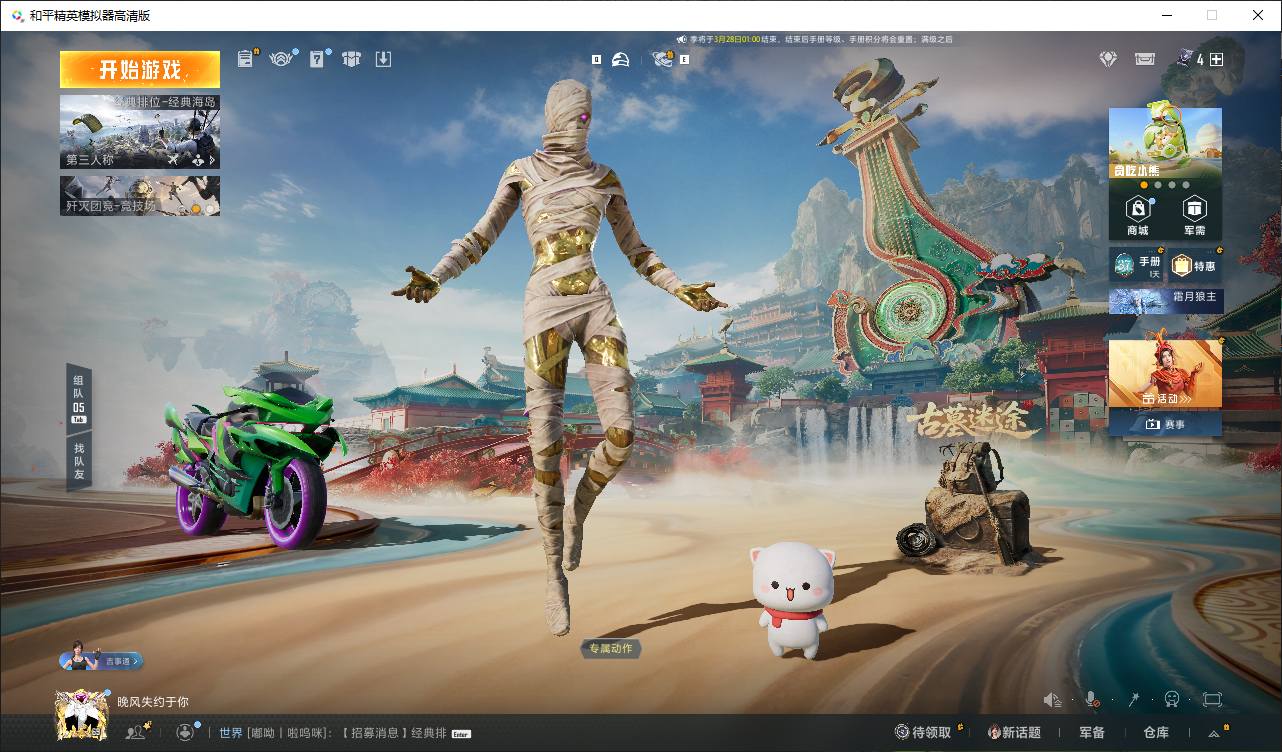Screen dimensions: 1282x752
Task: Toggle the microphone mute
Action: [1092, 700]
